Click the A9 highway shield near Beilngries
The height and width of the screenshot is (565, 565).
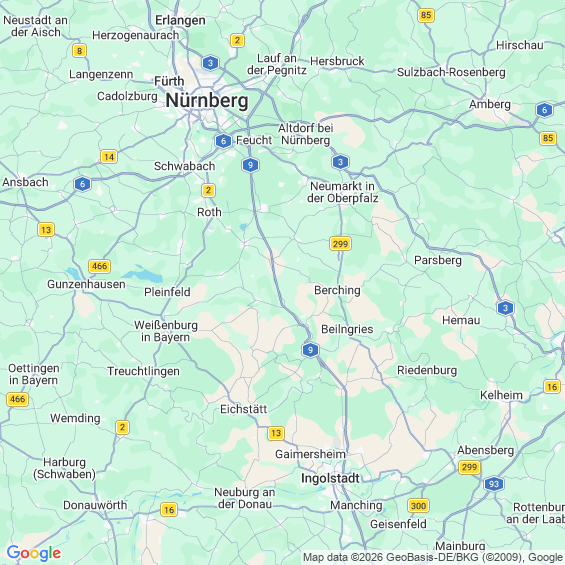pos(310,350)
